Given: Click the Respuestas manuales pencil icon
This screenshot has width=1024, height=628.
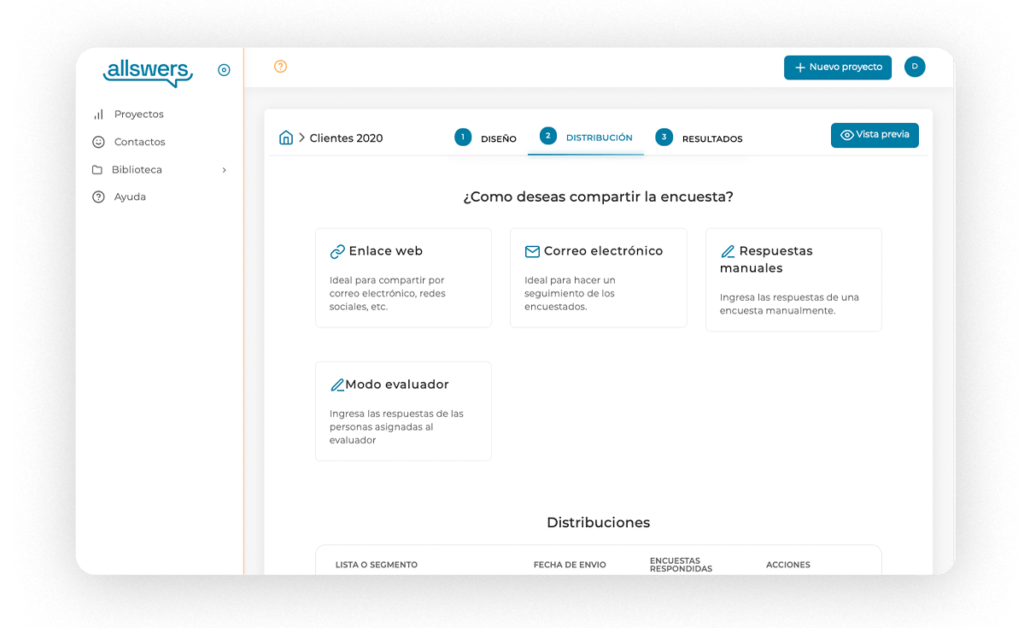Looking at the screenshot, I should tap(728, 251).
